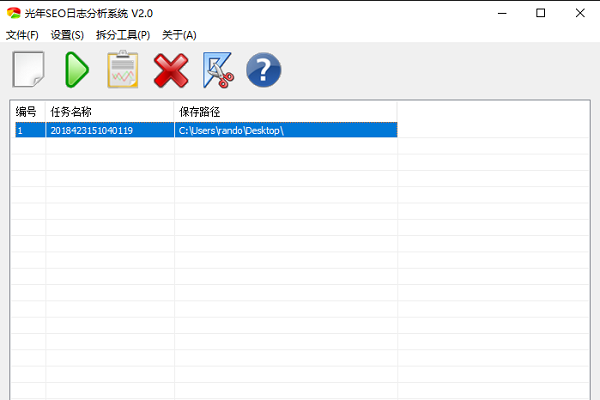The height and width of the screenshot is (400, 600).
Task: Open the 关于(A) menu
Action: click(179, 35)
